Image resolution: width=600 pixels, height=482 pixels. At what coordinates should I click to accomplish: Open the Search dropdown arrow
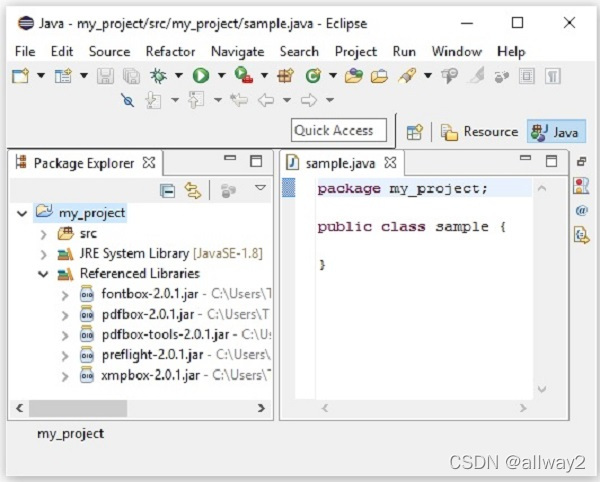tap(428, 75)
